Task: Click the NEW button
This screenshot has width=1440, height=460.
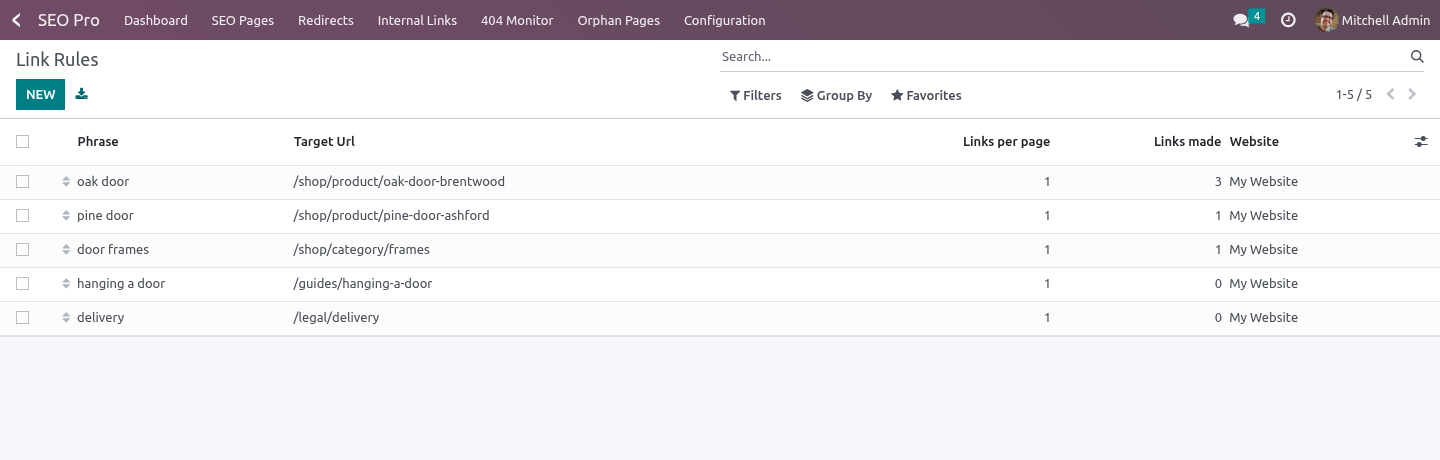Action: click(40, 95)
